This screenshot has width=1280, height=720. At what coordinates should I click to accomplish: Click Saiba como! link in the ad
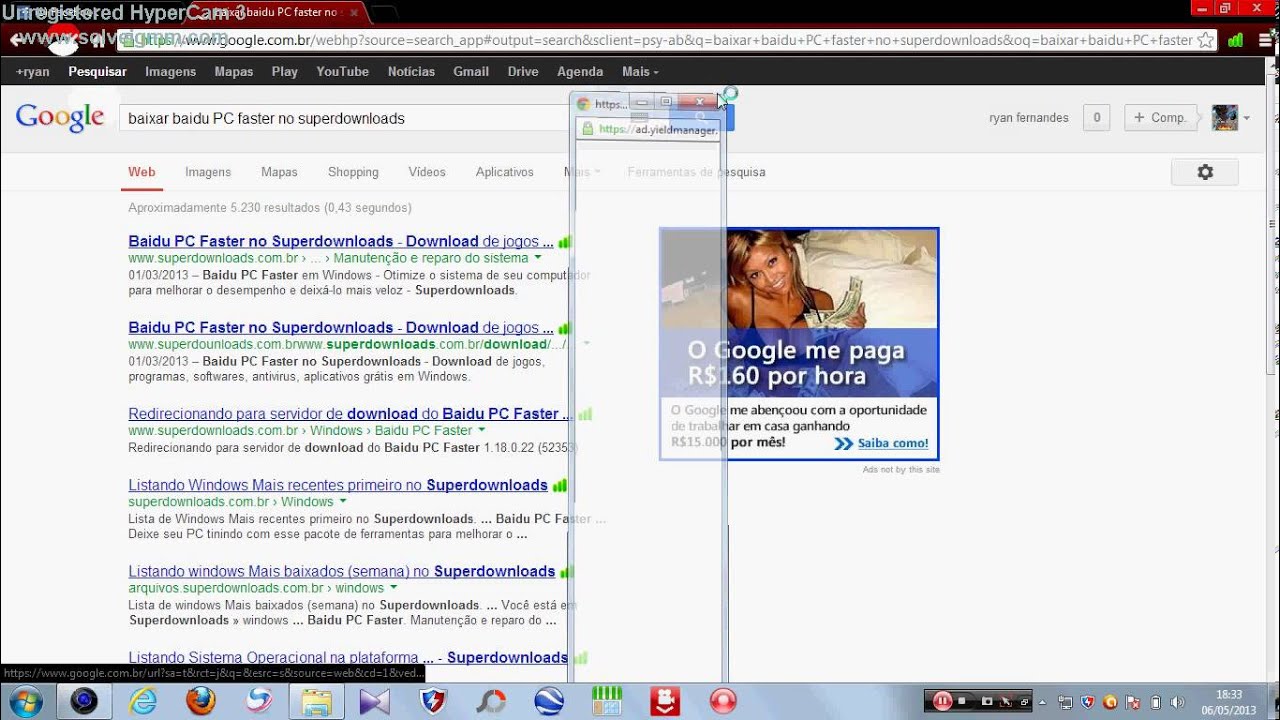(x=892, y=443)
